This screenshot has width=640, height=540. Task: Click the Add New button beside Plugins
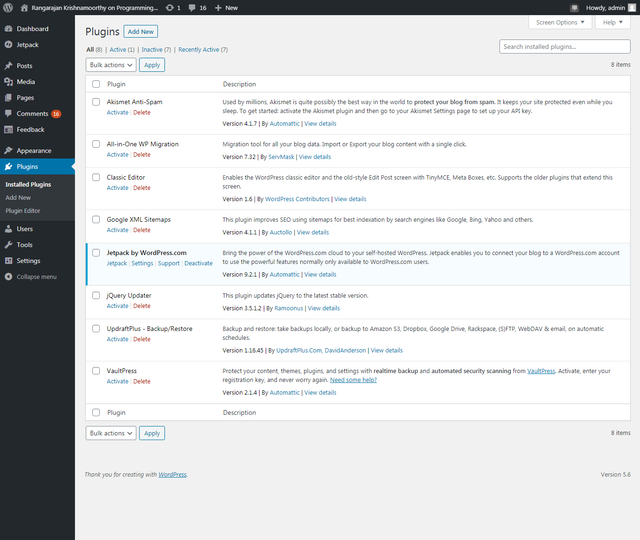click(141, 31)
